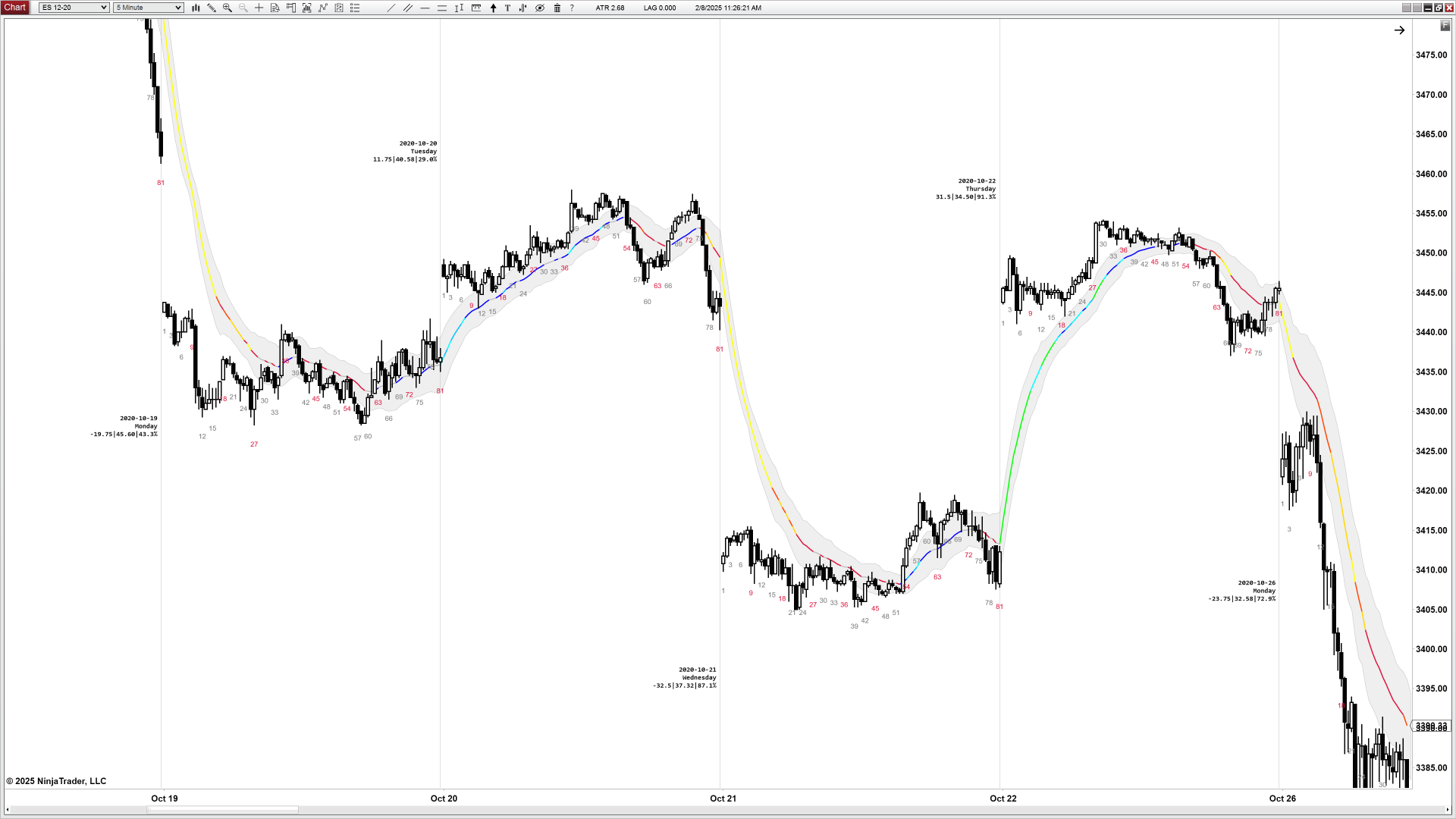This screenshot has height=819, width=1456.
Task: Select the horizontal line drawing tool
Action: (425, 8)
